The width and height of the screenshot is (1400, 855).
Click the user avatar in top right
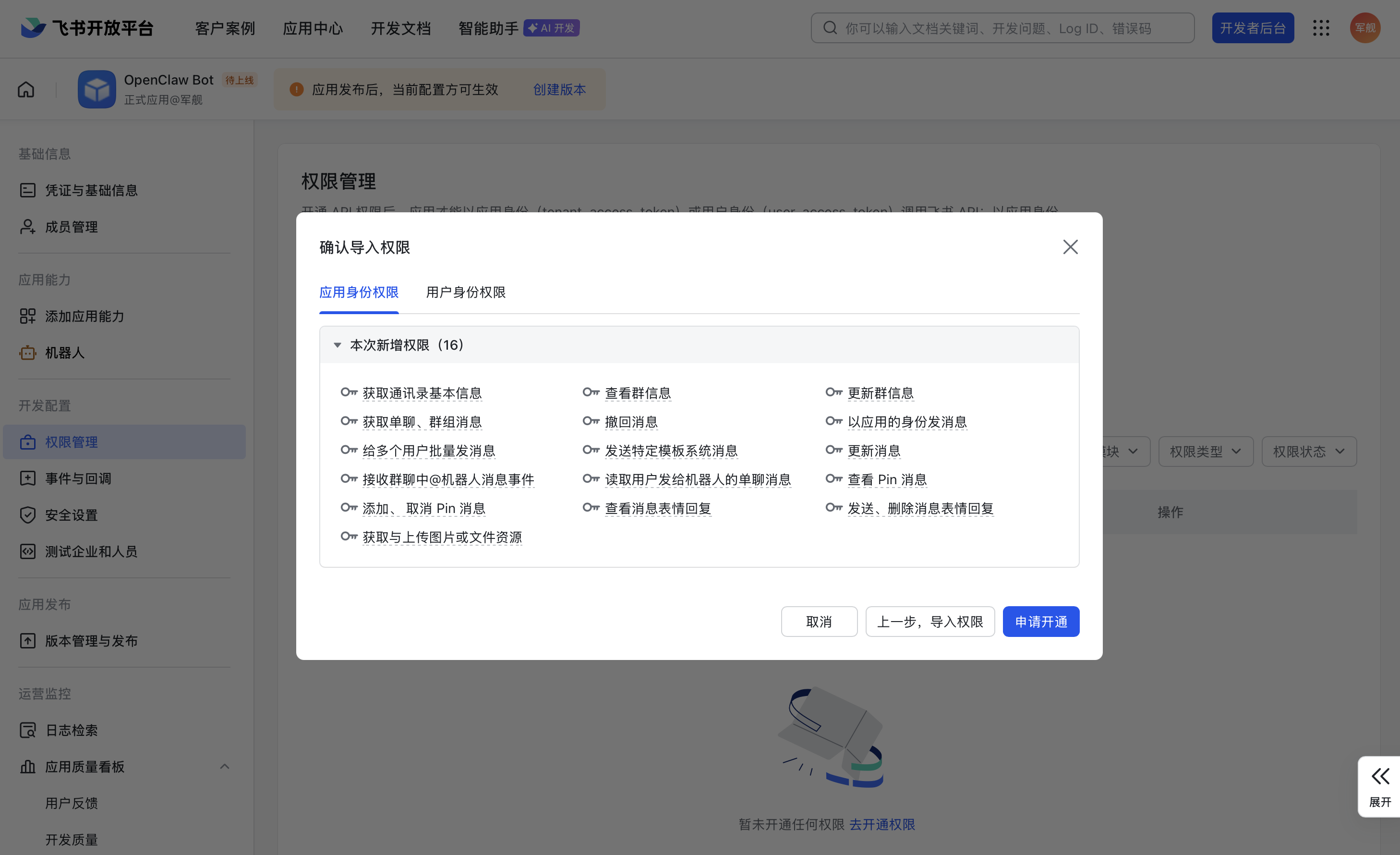click(x=1365, y=28)
